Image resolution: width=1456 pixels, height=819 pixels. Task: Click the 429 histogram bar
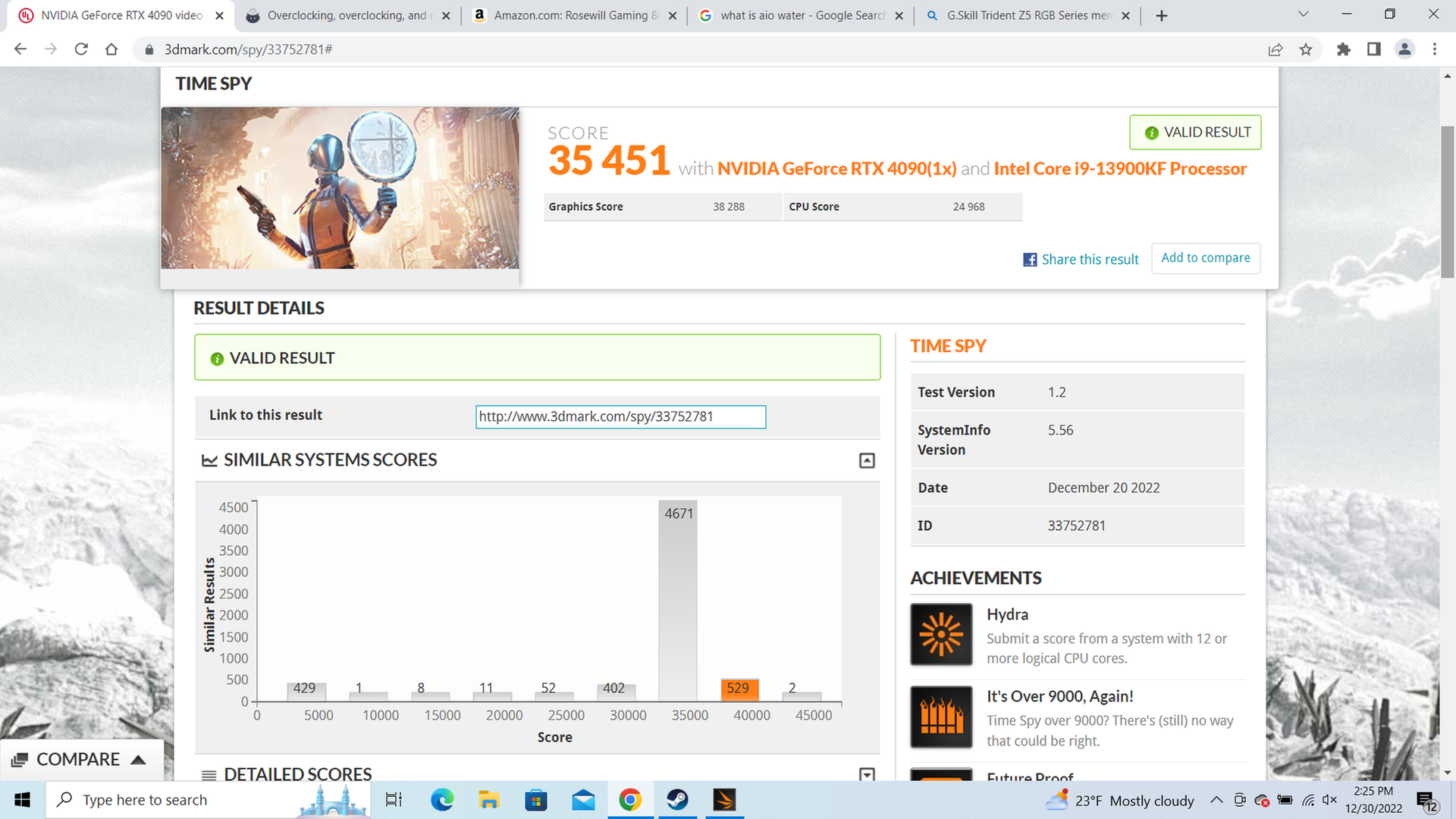tap(306, 691)
